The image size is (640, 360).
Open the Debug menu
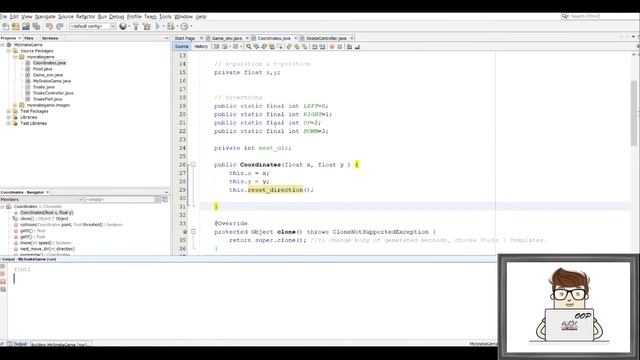(x=117, y=16)
